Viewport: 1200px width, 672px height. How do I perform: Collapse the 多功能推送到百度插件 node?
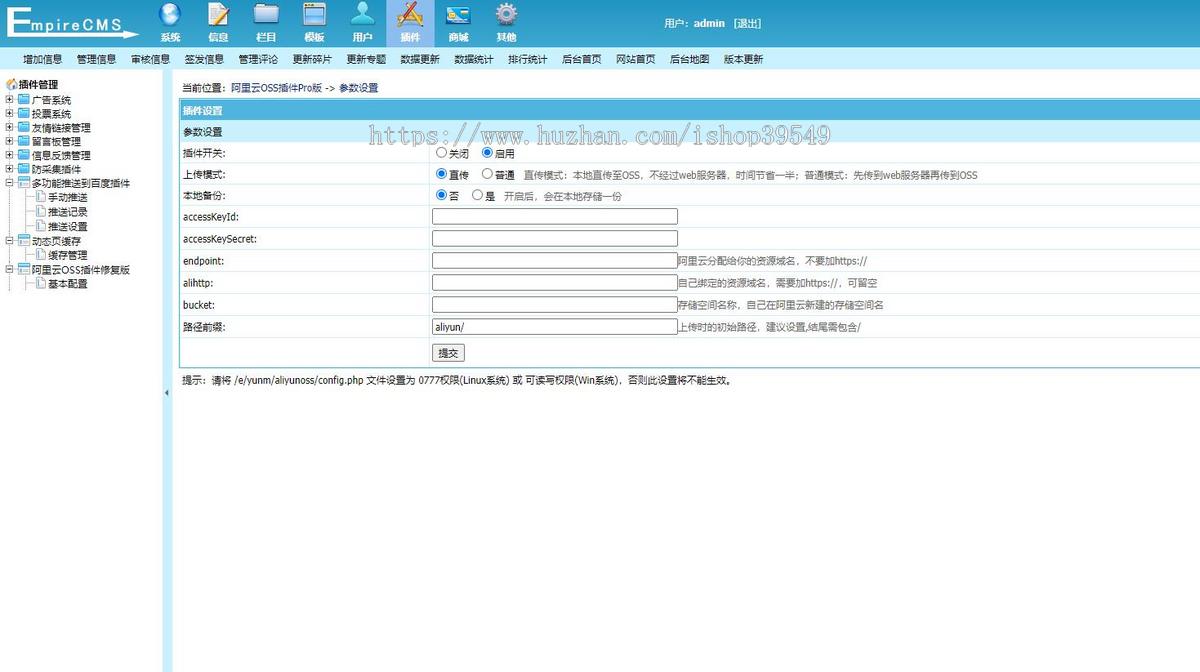[10, 183]
